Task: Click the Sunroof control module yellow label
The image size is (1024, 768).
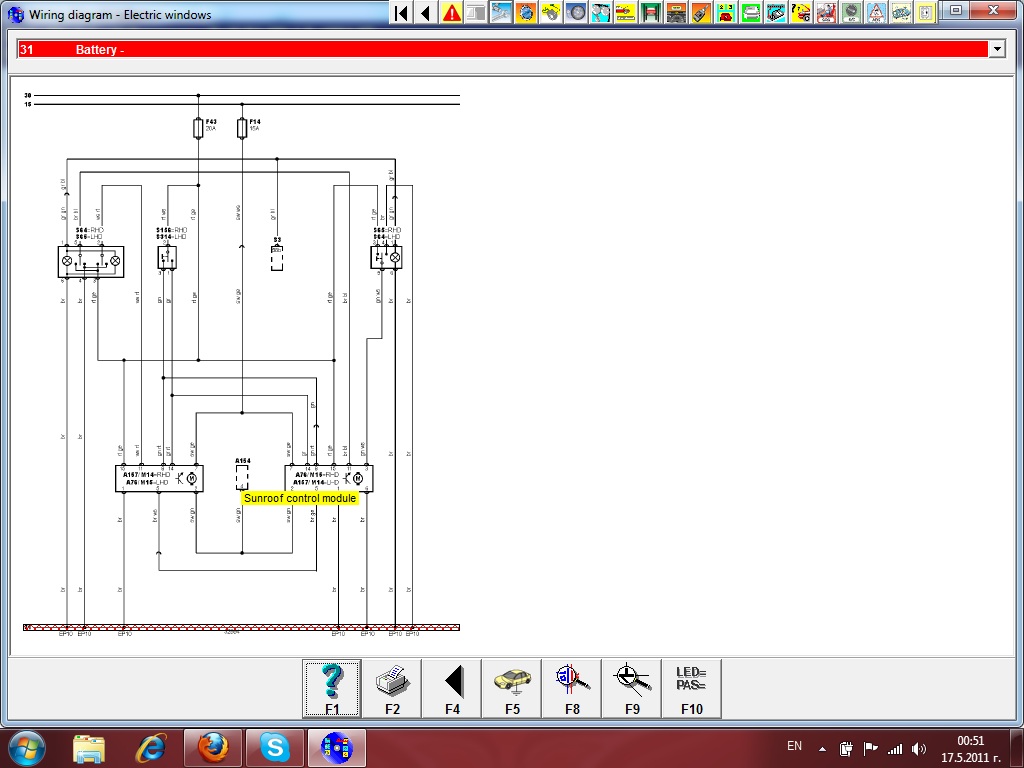Action: coord(299,498)
